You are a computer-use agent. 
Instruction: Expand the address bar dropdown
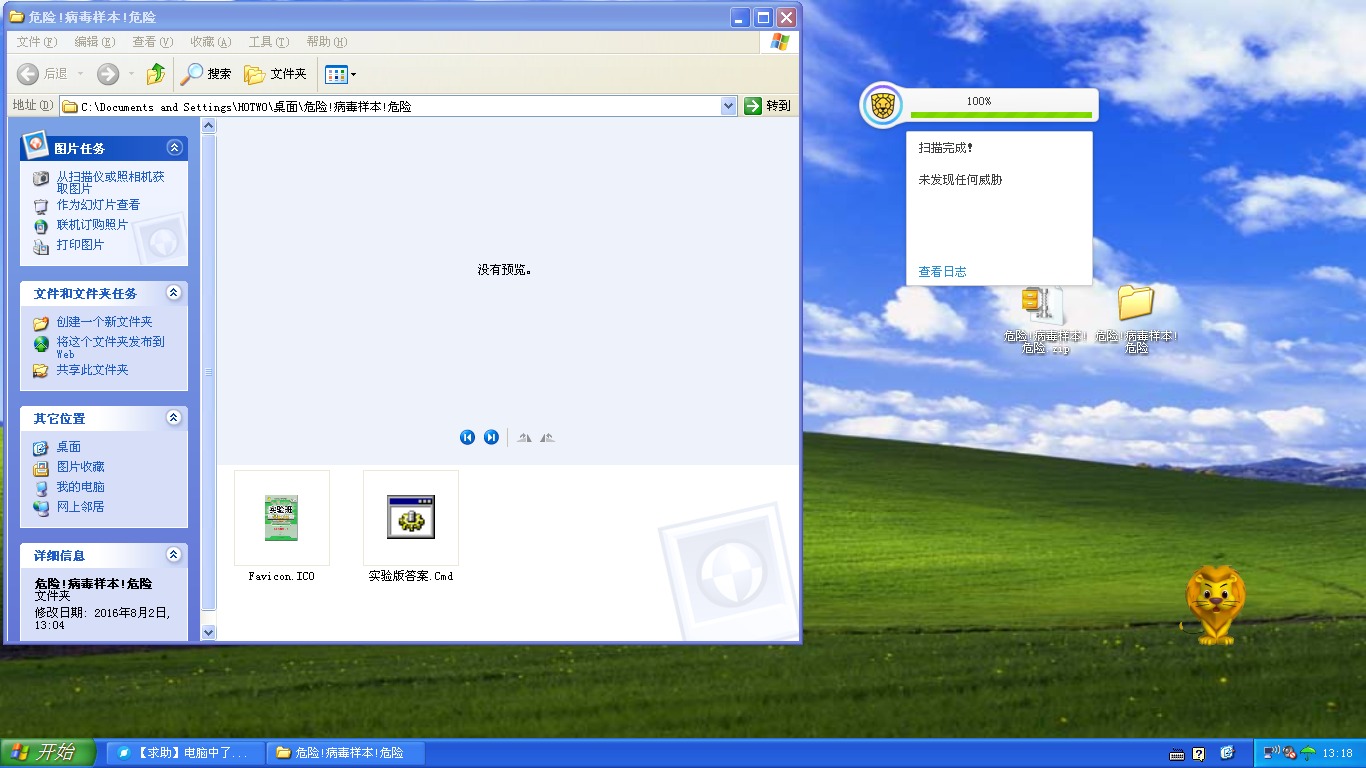(729, 106)
